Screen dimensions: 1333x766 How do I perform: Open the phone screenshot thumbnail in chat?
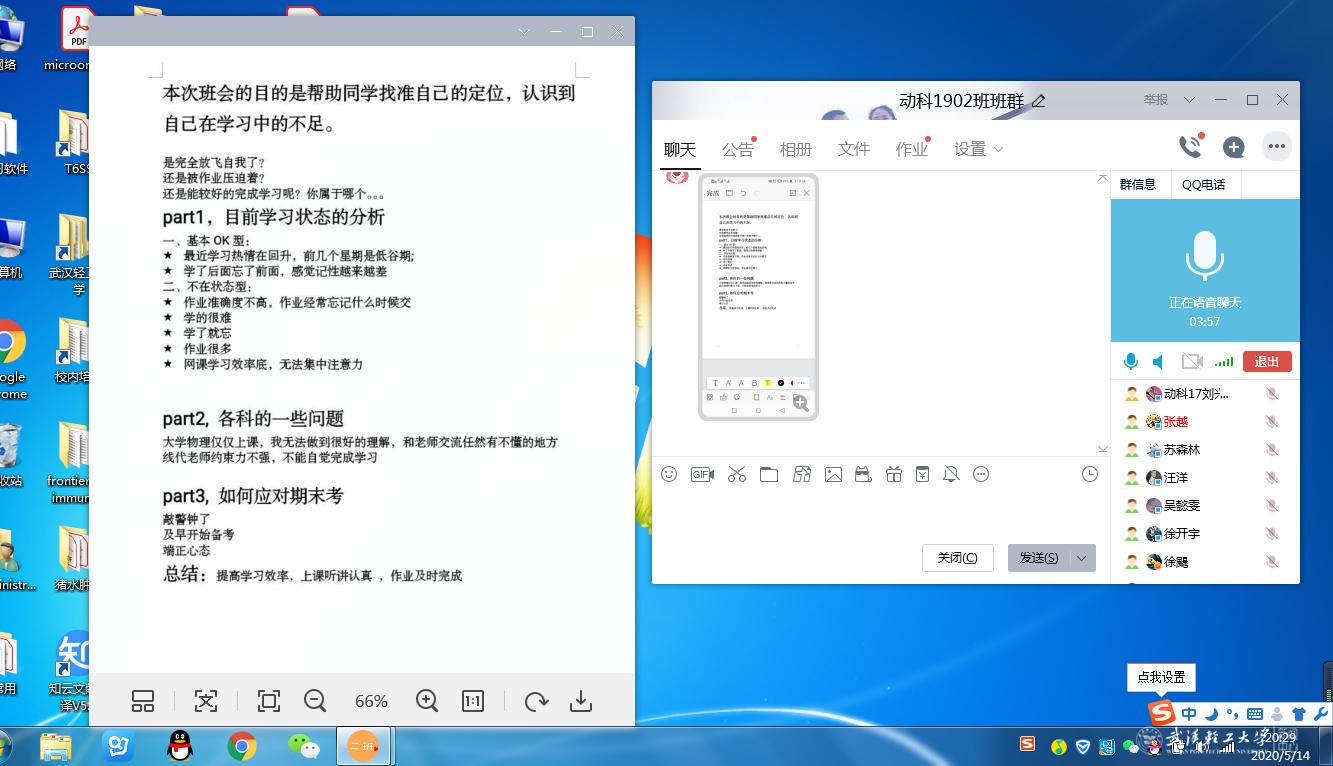click(x=758, y=297)
